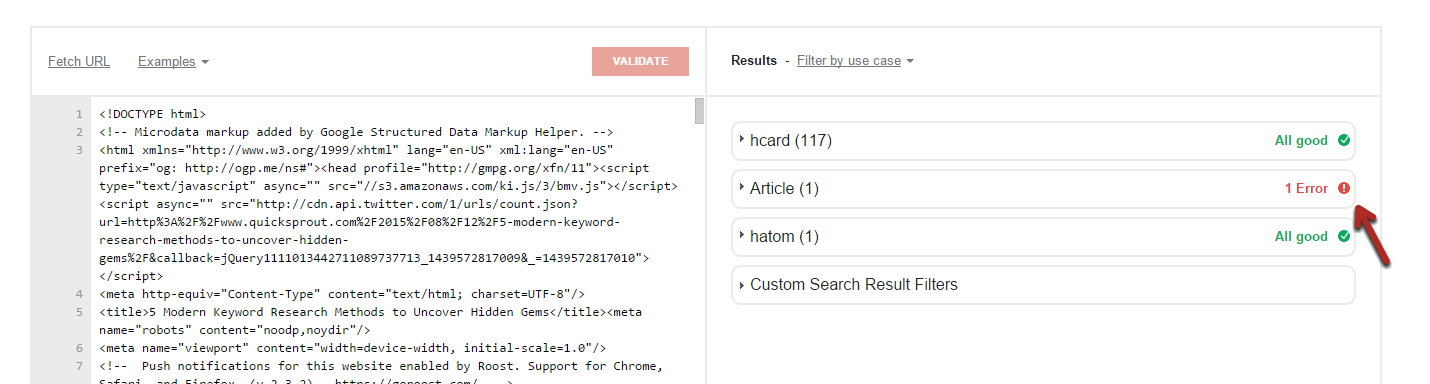This screenshot has height=384, width=1430.
Task: Click the viewport meta tag line
Action: tap(353, 348)
